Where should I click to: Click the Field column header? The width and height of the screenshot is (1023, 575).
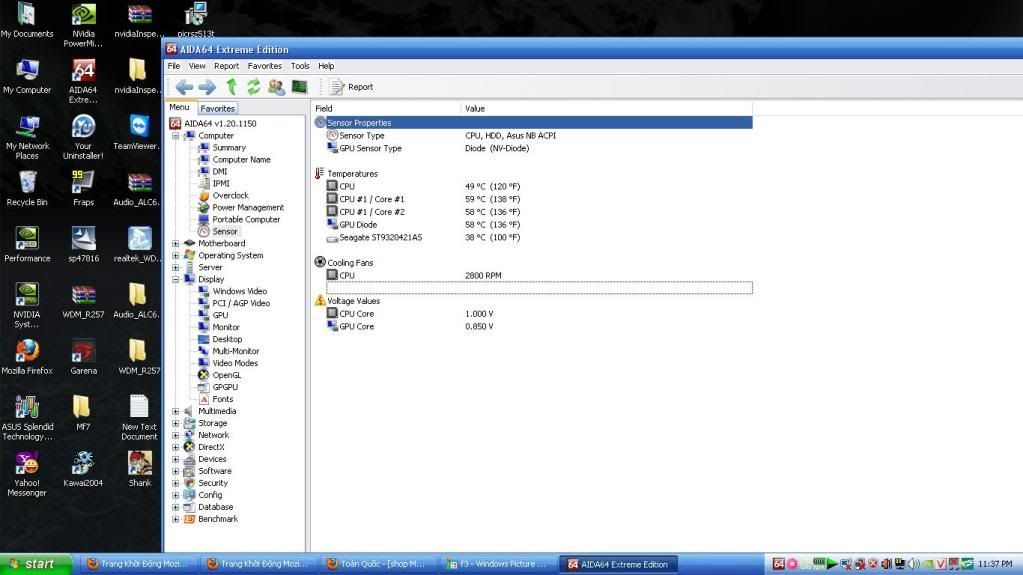(x=386, y=109)
